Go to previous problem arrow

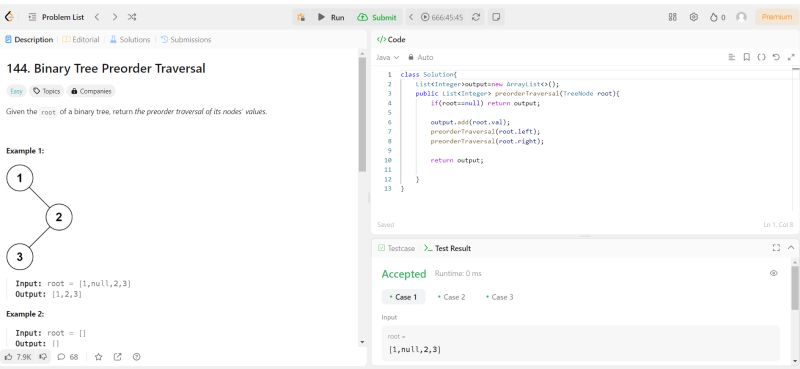tap(97, 17)
